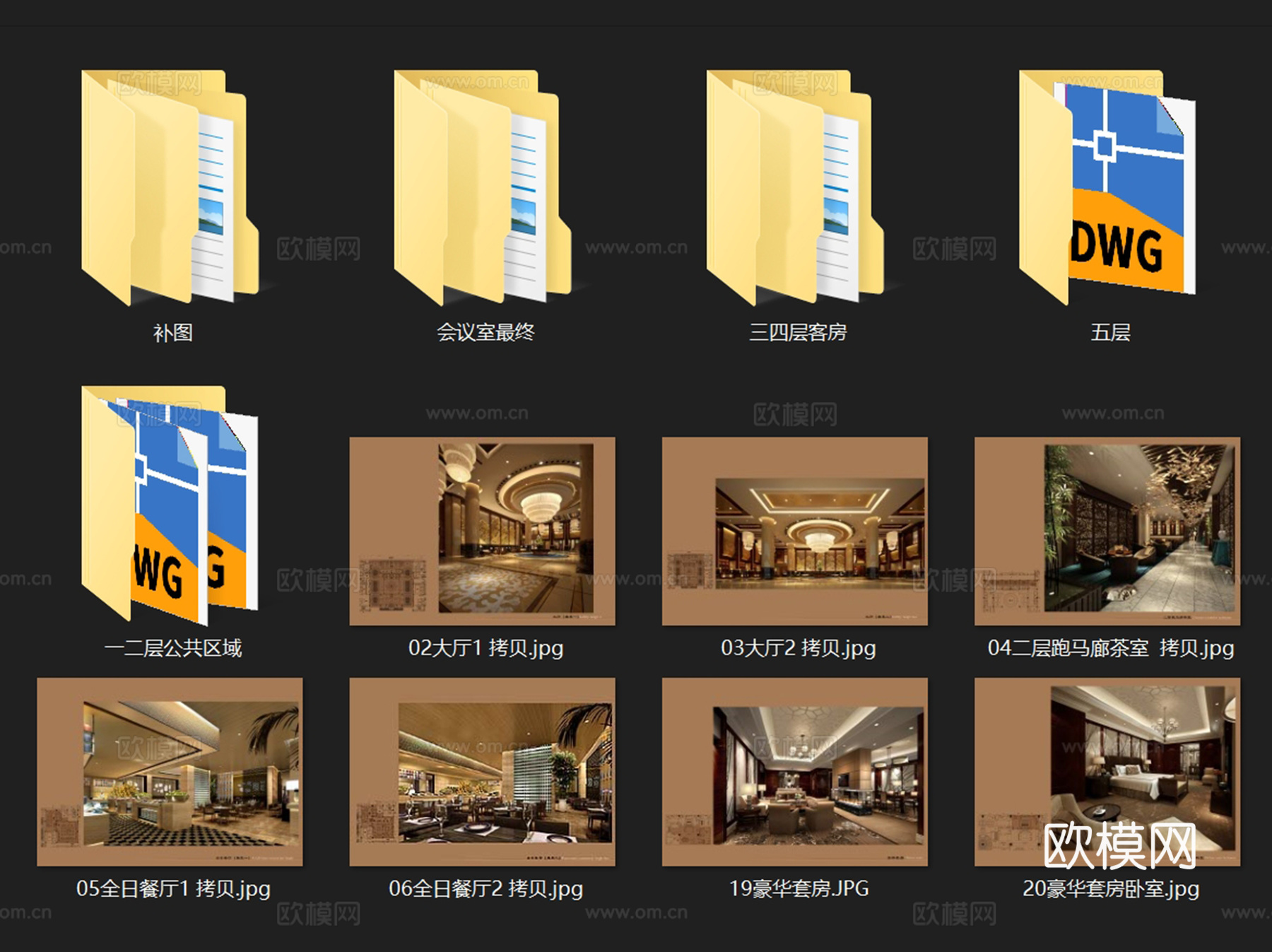Select the 19豪华套房.JPG thumbnail
Image resolution: width=1272 pixels, height=952 pixels.
tap(795, 772)
